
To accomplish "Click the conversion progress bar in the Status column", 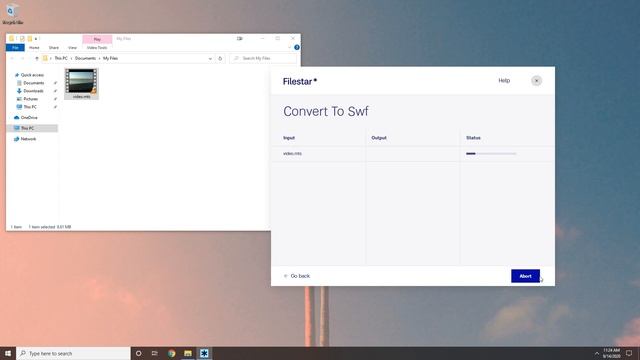I will [491, 153].
